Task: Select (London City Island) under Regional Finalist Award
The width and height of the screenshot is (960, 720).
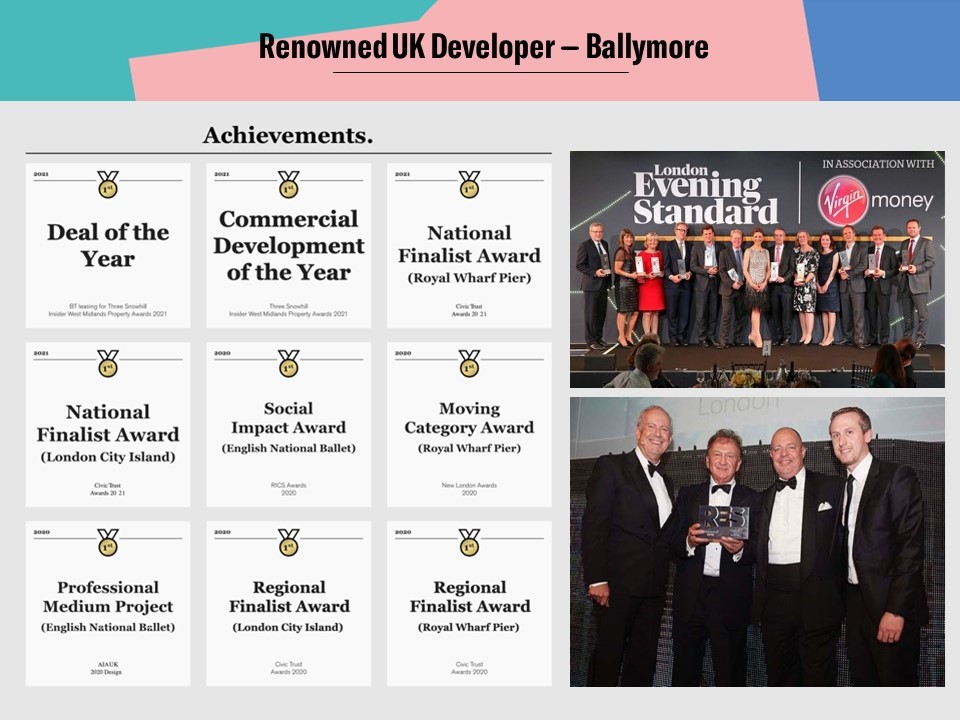Action: [x=288, y=627]
